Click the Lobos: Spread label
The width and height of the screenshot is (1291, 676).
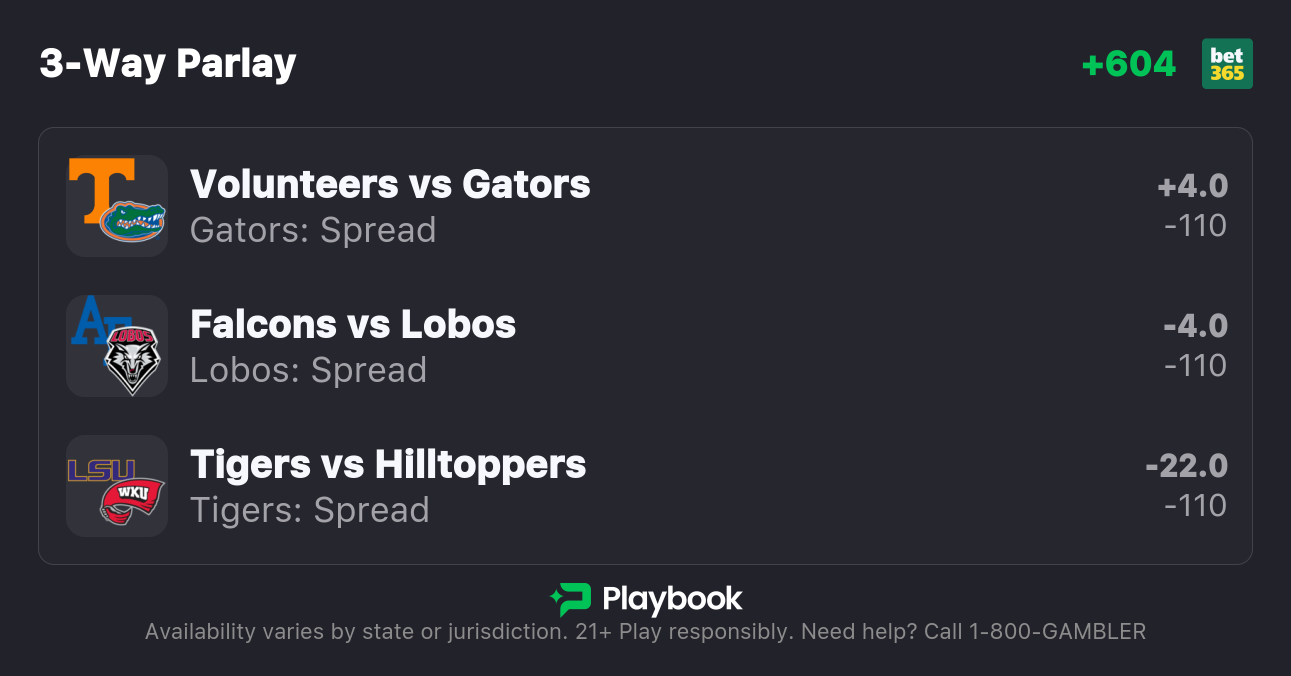point(308,370)
